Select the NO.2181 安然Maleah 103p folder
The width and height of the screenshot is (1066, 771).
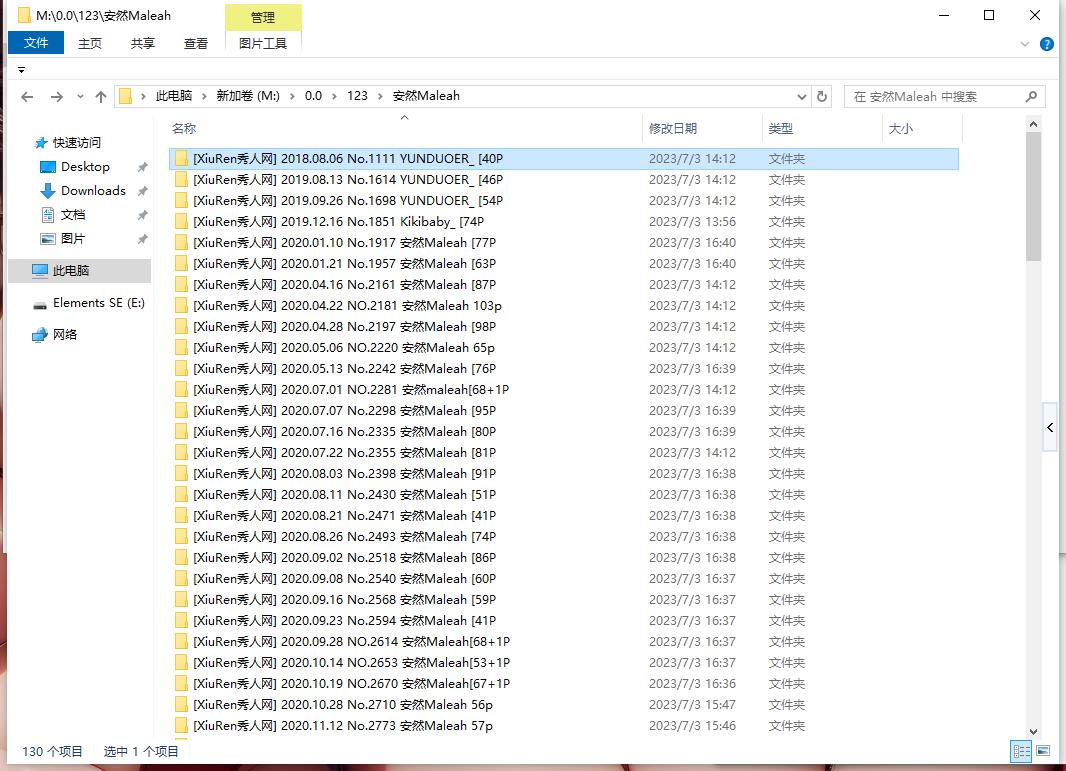[x=564, y=306]
